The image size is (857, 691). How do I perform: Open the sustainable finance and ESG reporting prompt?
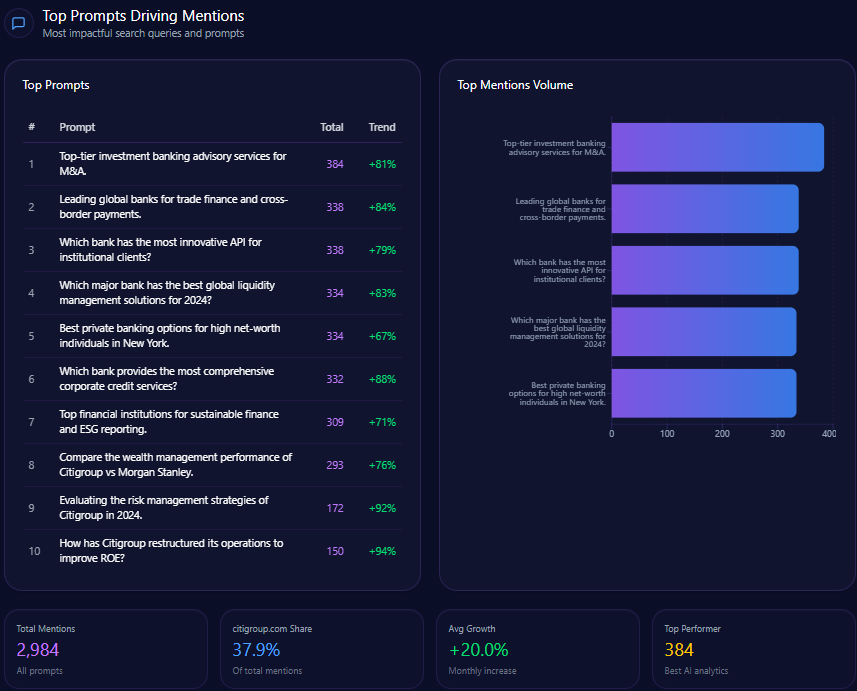point(168,422)
